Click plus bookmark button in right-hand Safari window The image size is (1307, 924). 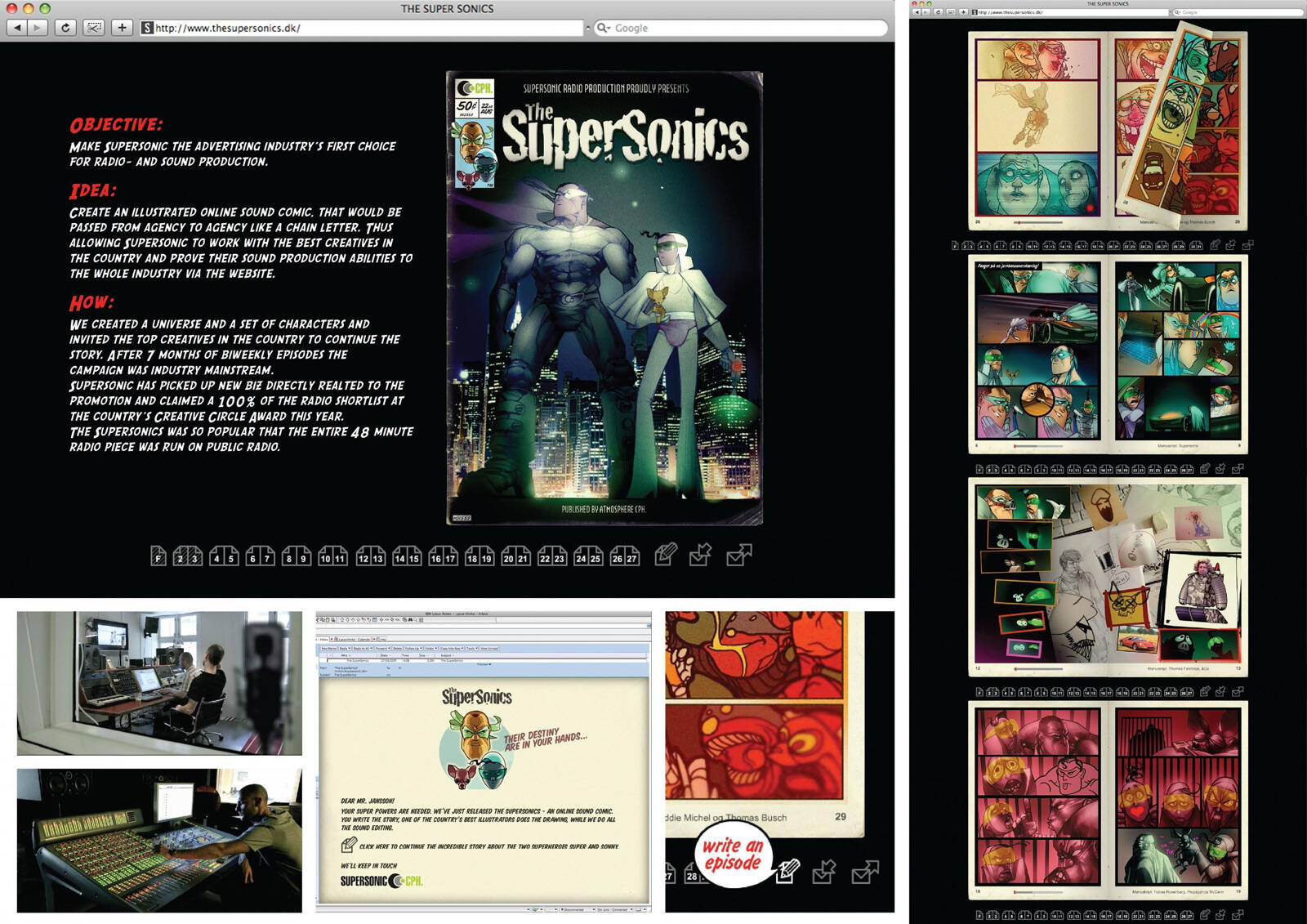(x=963, y=12)
